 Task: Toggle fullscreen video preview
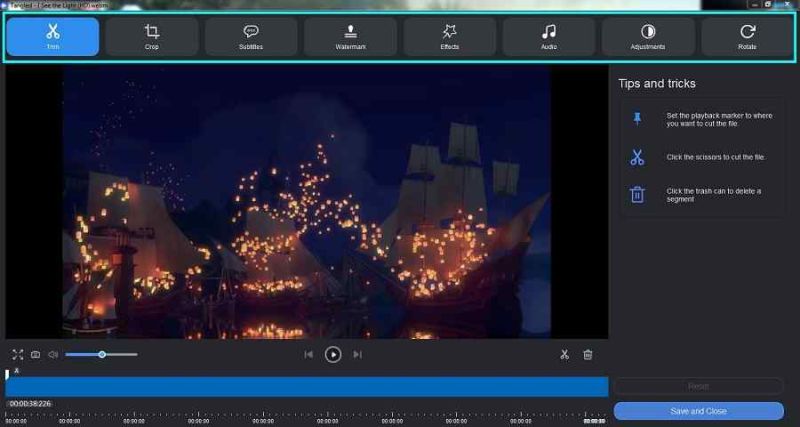18,354
